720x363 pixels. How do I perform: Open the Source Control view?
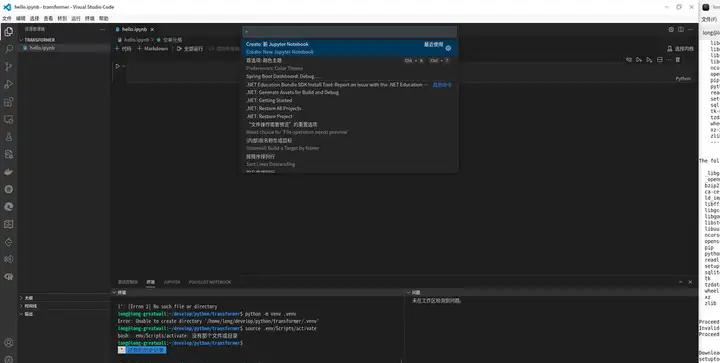[9, 67]
